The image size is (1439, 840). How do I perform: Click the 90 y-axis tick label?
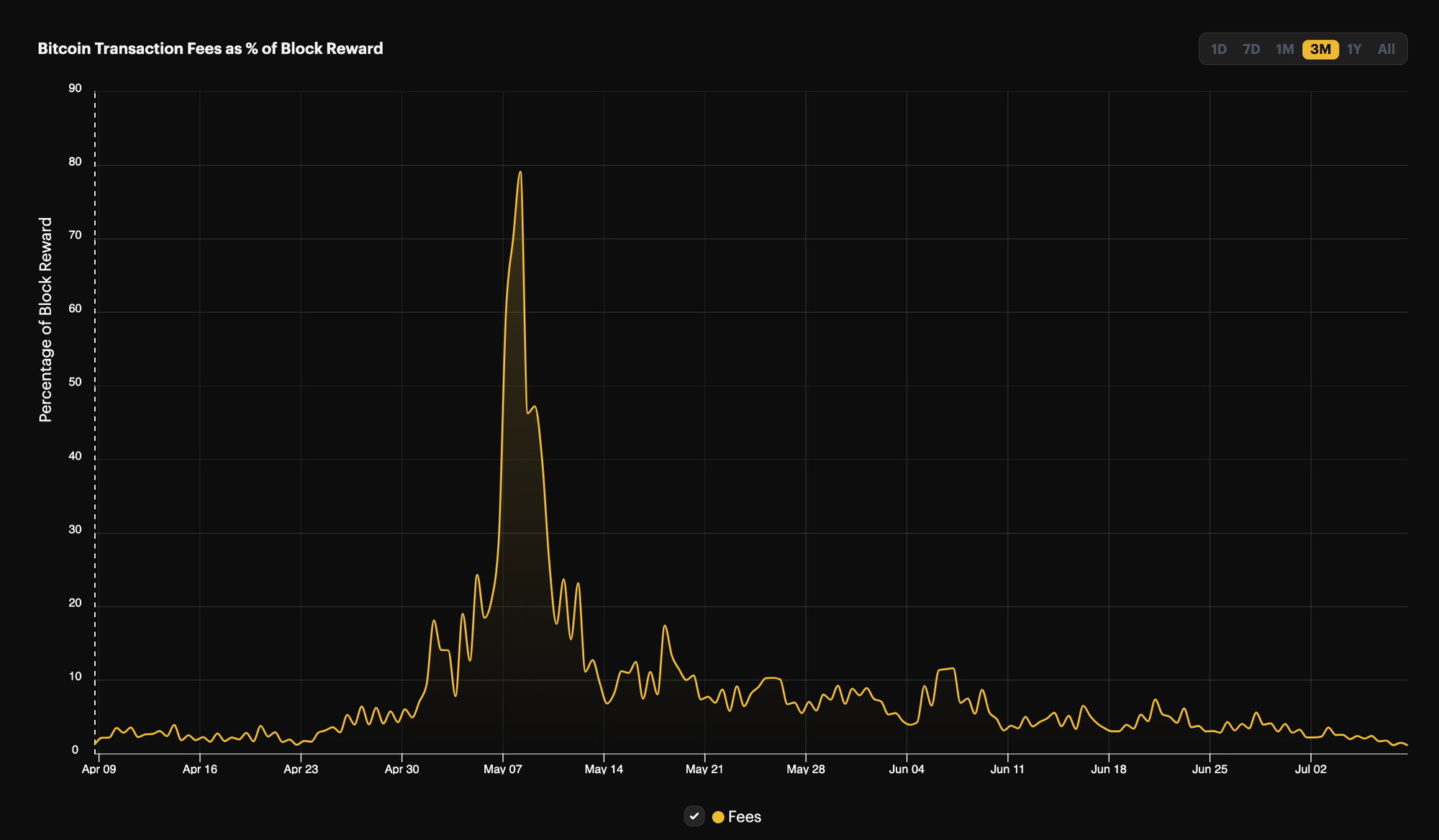coord(75,88)
